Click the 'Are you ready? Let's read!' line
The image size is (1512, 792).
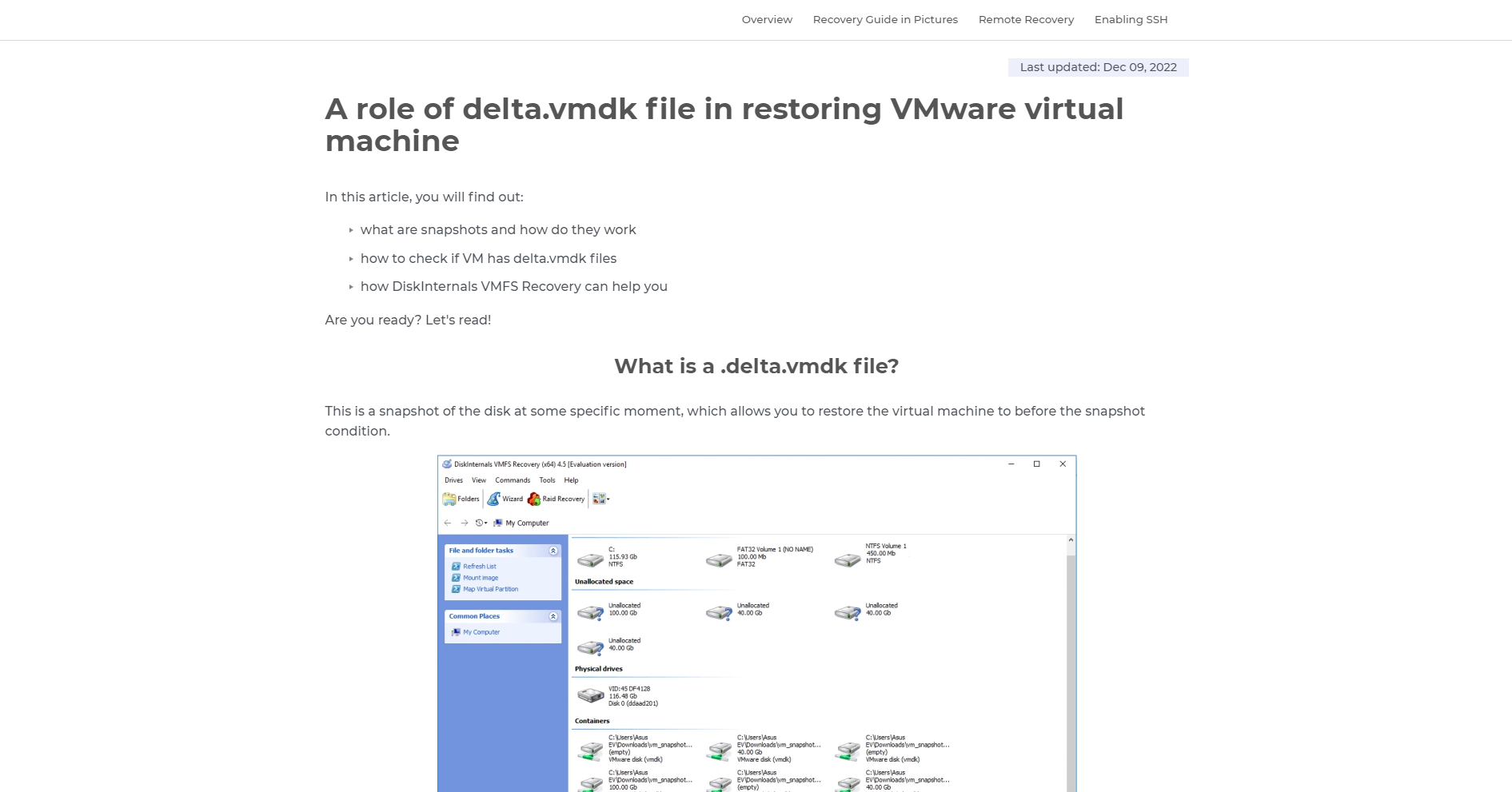coord(408,320)
